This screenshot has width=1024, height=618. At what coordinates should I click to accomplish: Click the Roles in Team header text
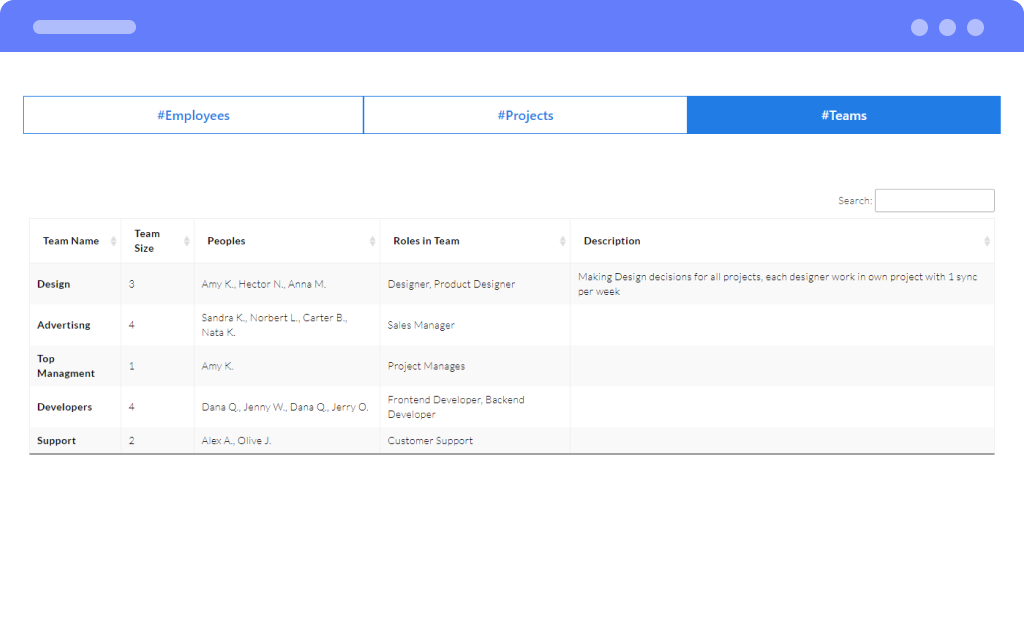coord(426,241)
